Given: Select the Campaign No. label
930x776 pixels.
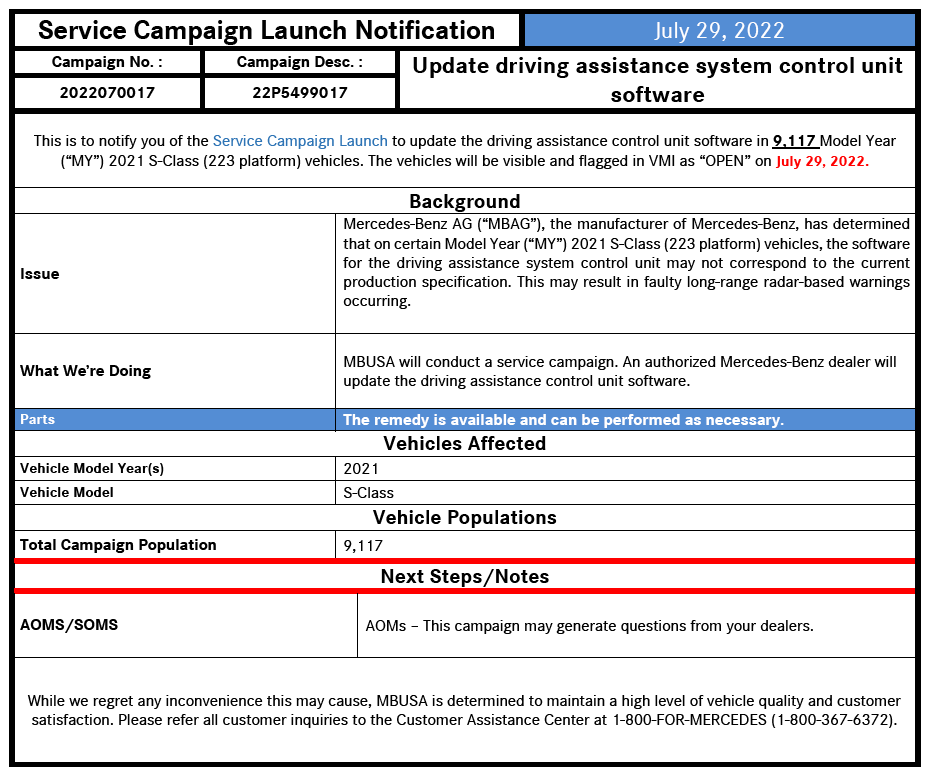Looking at the screenshot, I should pyautogui.click(x=107, y=62).
